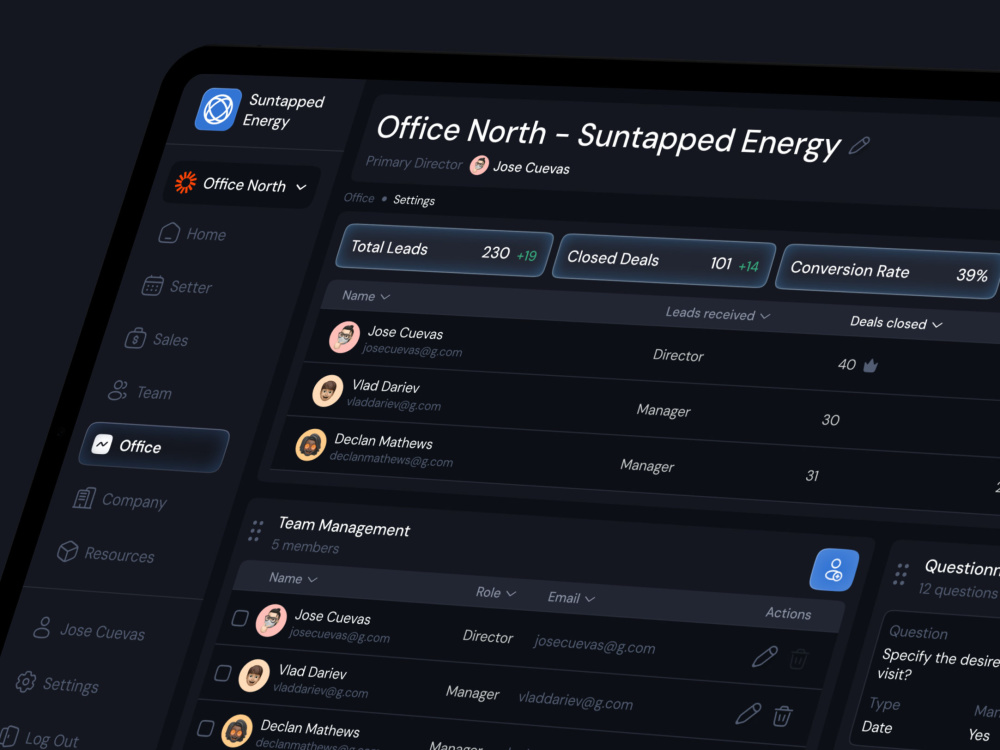Click the Team Management Jose Cuevas avatar
The height and width of the screenshot is (750, 1000).
click(271, 621)
